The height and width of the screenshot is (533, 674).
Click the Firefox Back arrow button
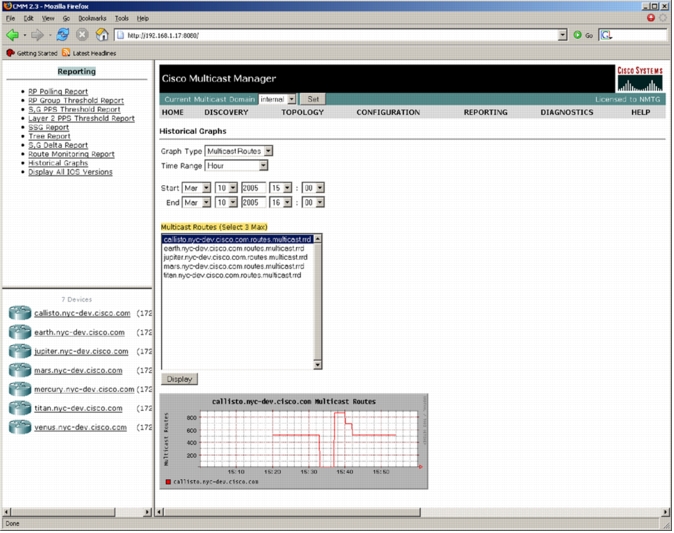coord(13,35)
